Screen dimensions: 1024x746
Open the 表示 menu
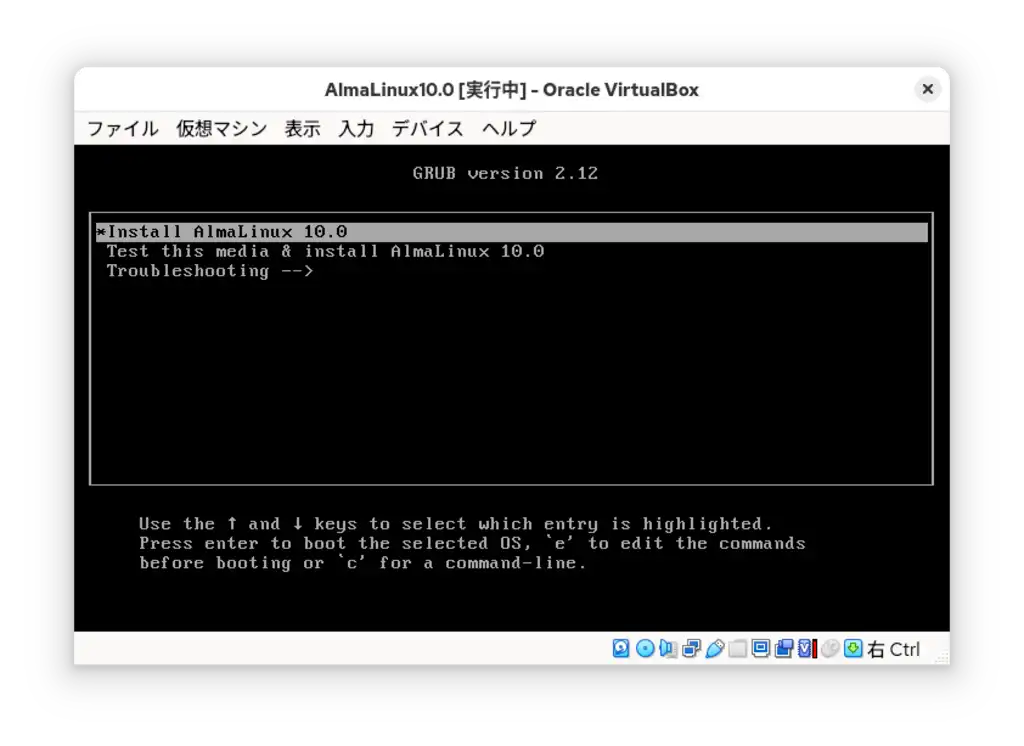pyautogui.click(x=302, y=128)
